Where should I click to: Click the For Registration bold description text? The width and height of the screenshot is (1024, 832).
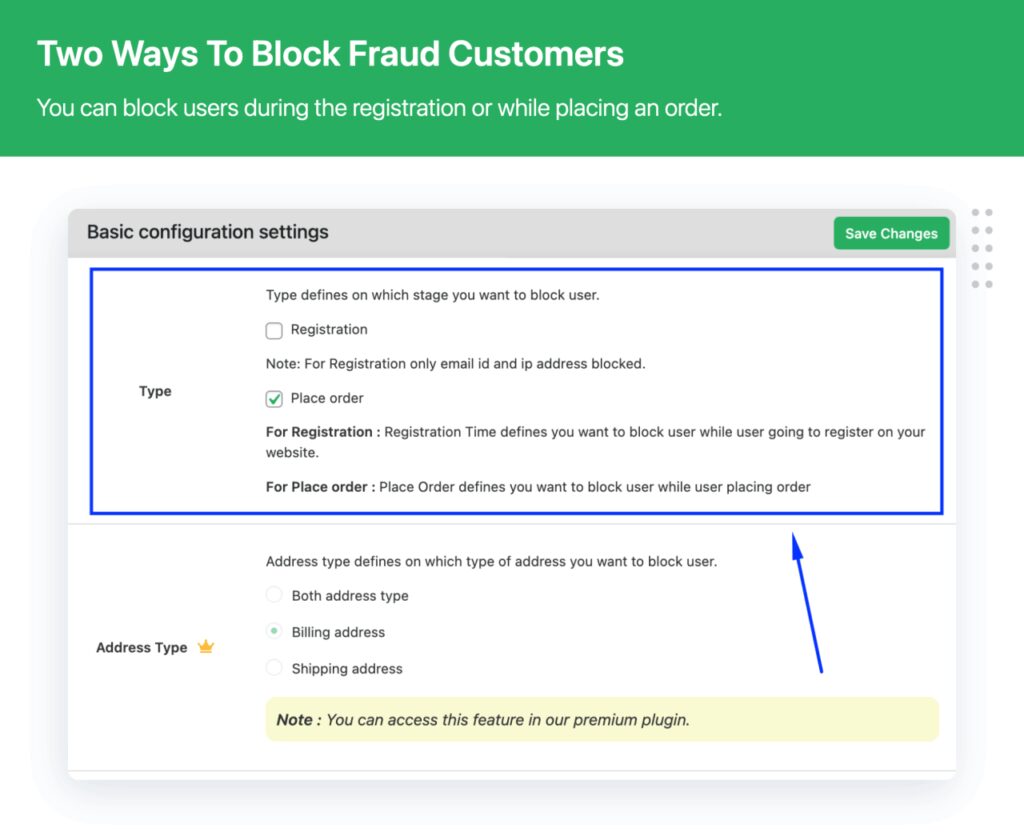tap(318, 432)
